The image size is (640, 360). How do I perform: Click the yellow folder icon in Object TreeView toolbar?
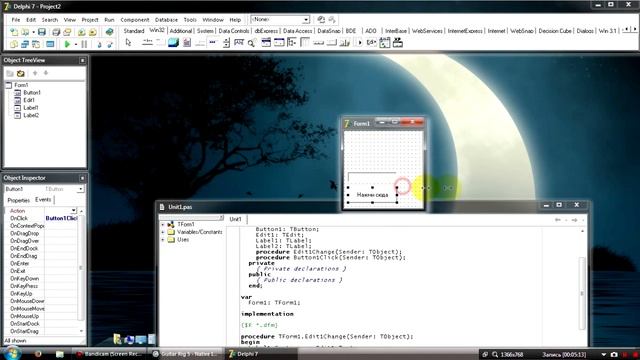(20, 73)
